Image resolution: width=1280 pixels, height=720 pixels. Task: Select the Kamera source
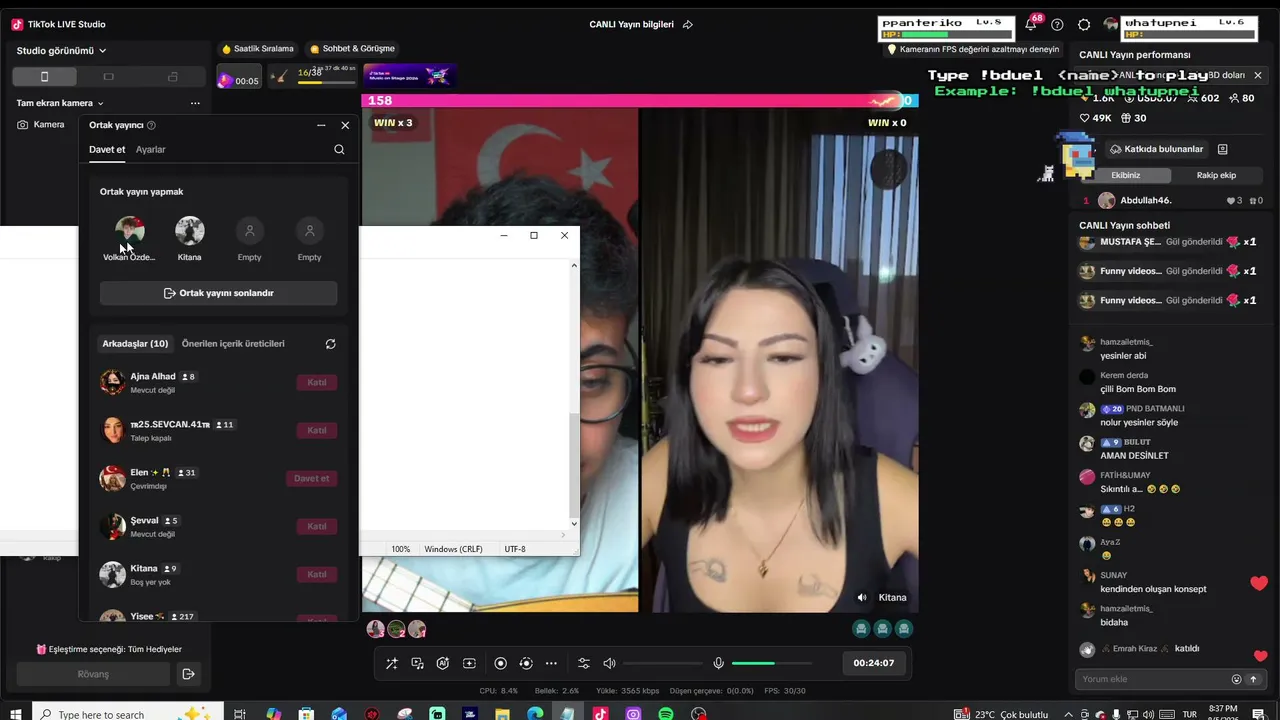(41, 125)
